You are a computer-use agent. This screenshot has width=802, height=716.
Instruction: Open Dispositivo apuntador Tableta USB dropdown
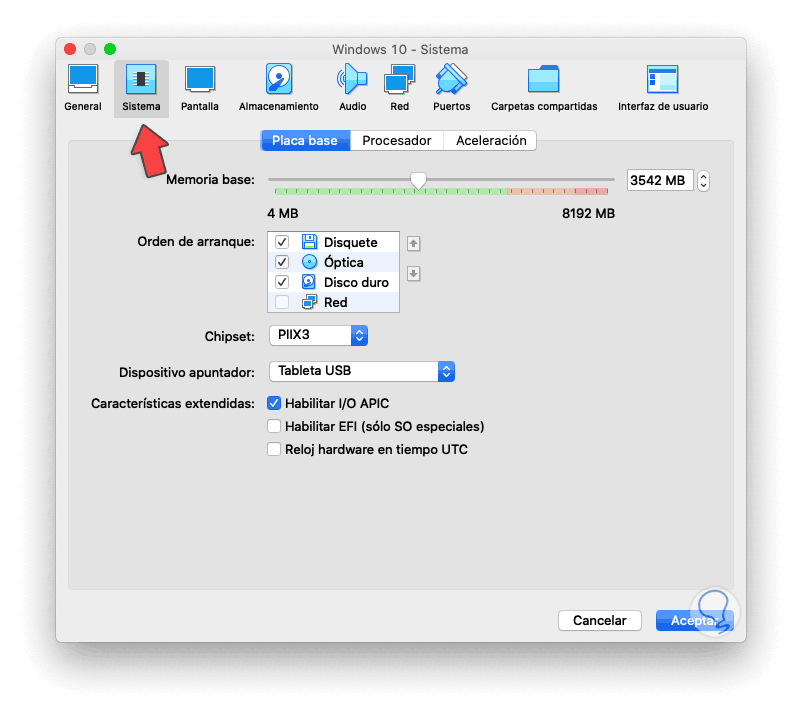(362, 371)
